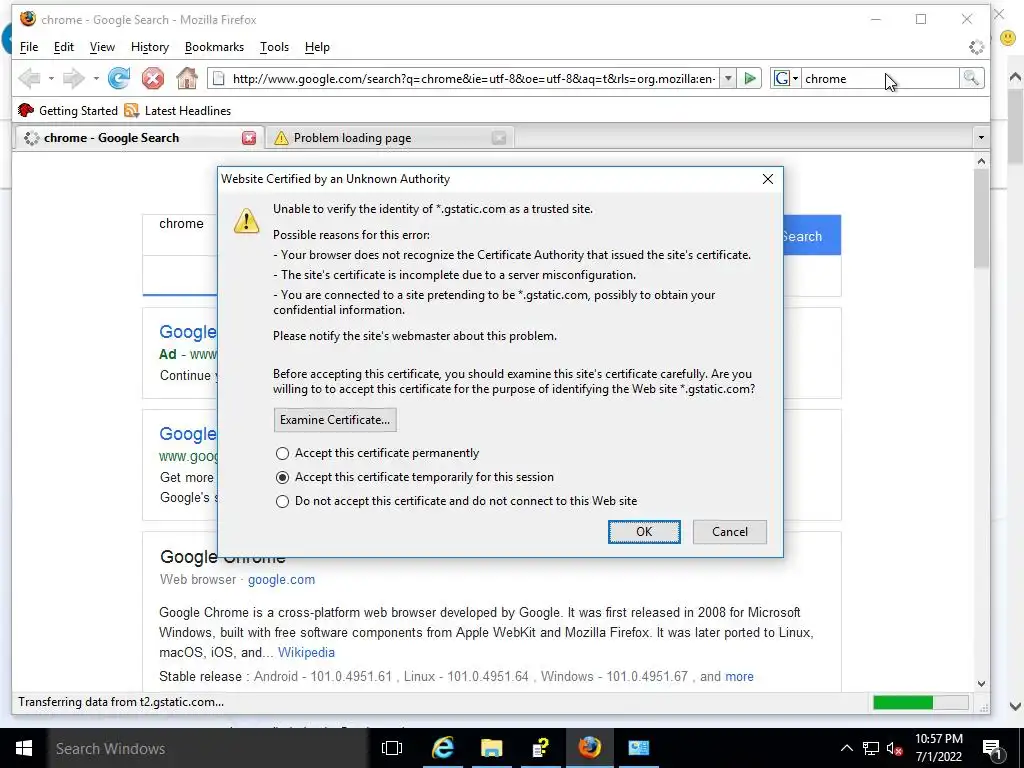
Task: Click the Firefox taskbar icon
Action: pos(589,748)
